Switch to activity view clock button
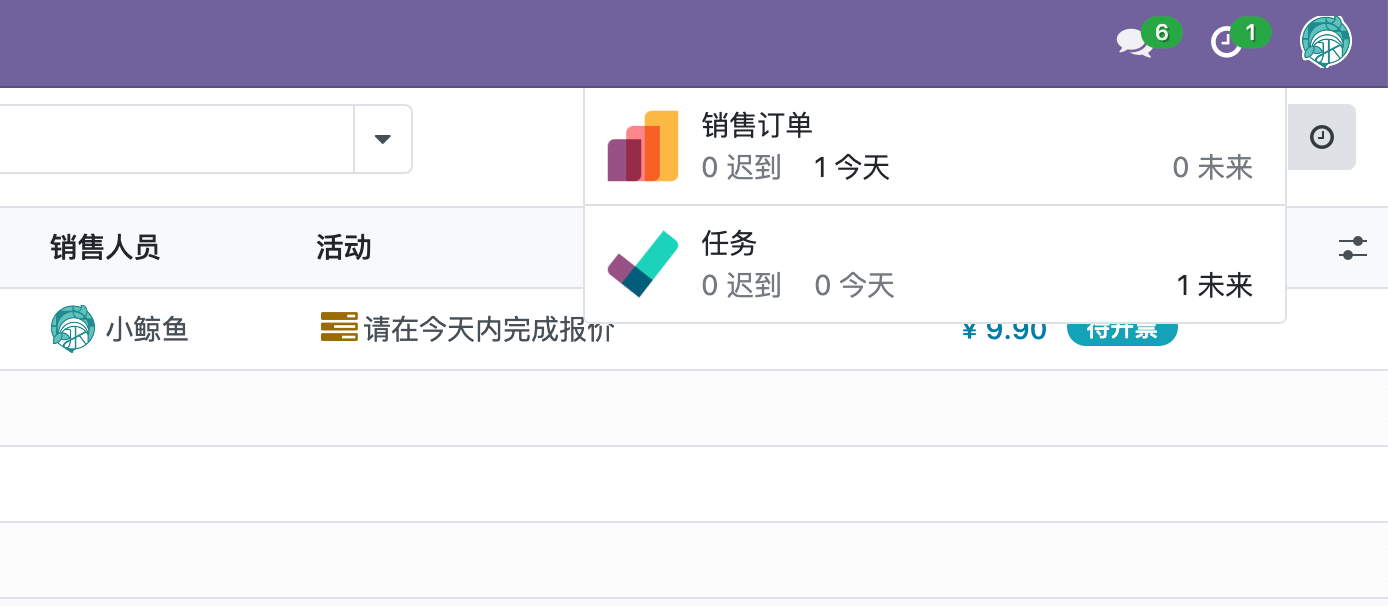Screen dimensions: 1388x606 1322,137
